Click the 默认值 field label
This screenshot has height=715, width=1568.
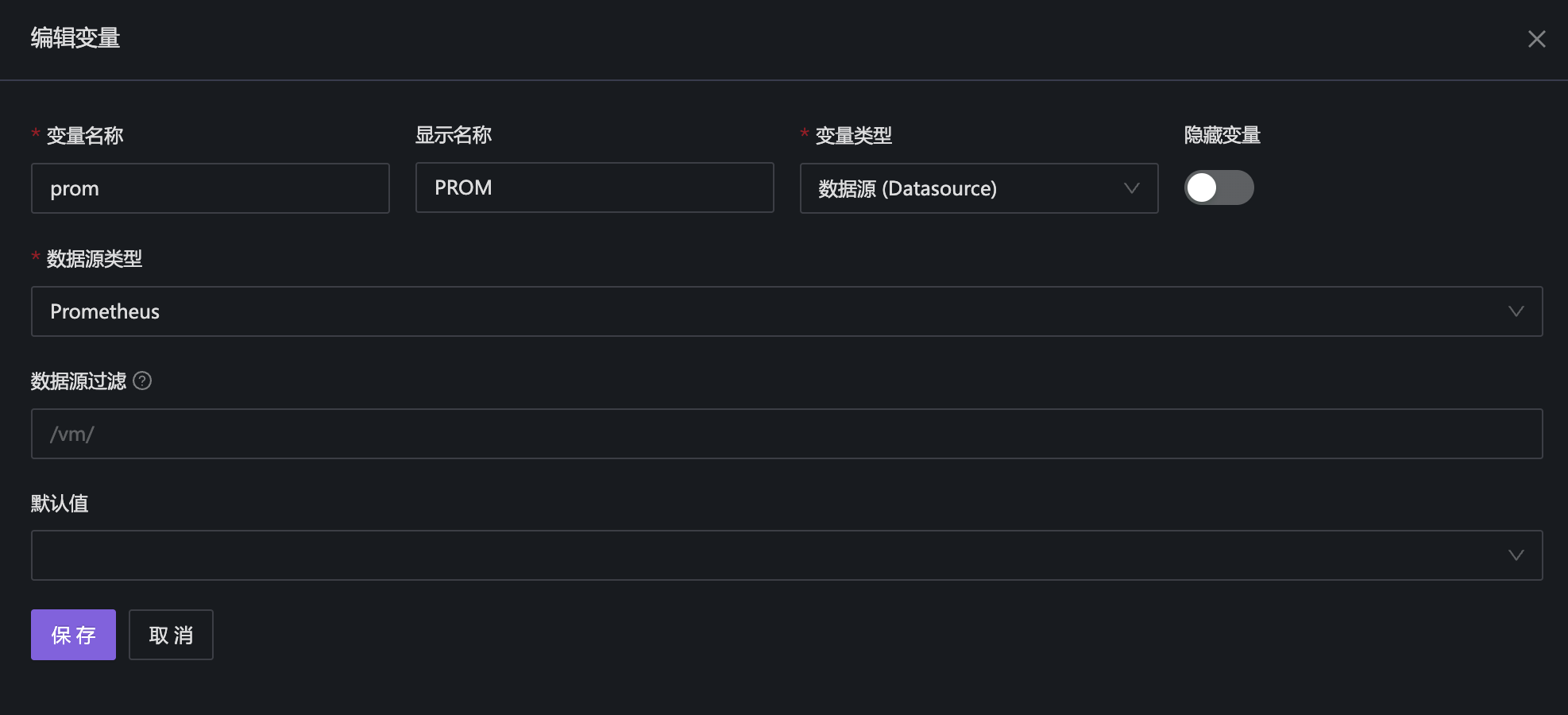click(x=60, y=504)
